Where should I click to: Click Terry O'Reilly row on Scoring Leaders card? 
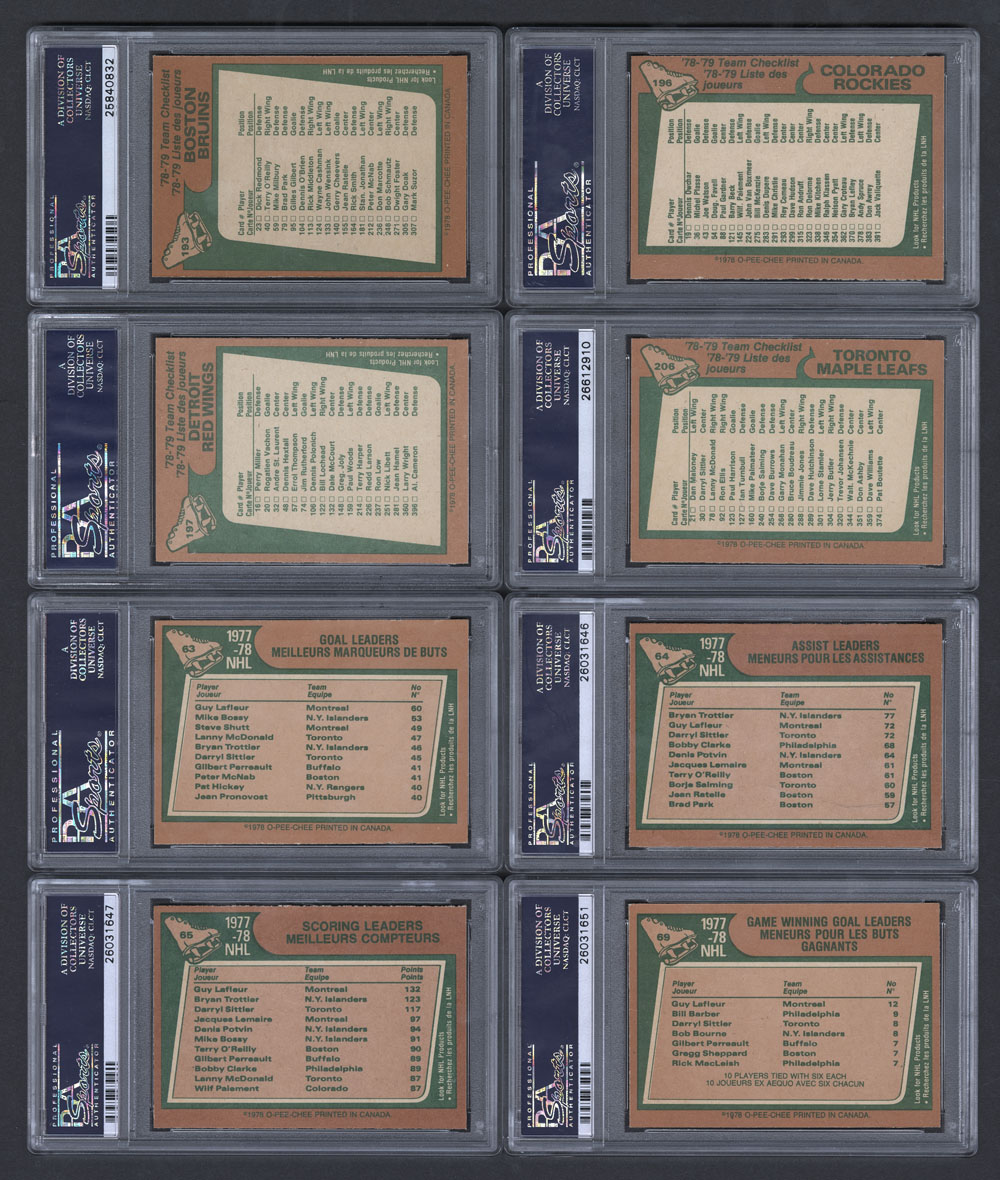point(308,1049)
